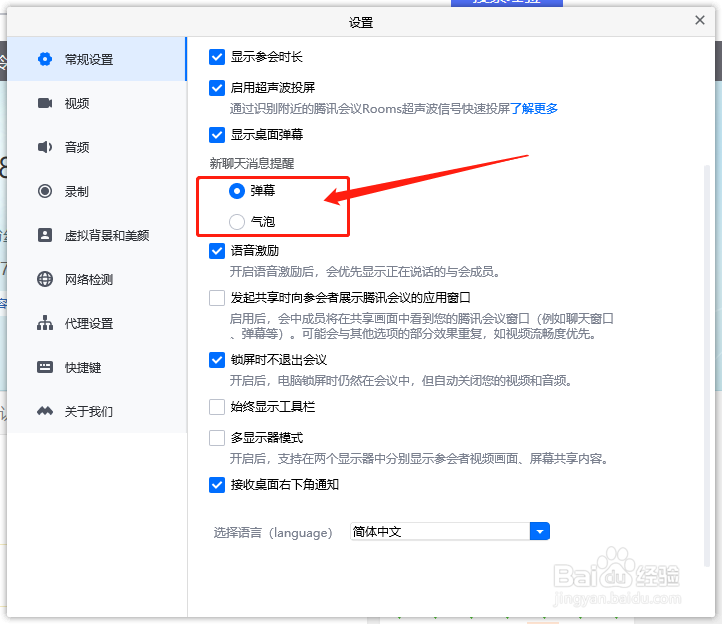Choose 气泡 for new chat message reminders
Image resolution: width=722 pixels, height=624 pixels.
(x=237, y=222)
